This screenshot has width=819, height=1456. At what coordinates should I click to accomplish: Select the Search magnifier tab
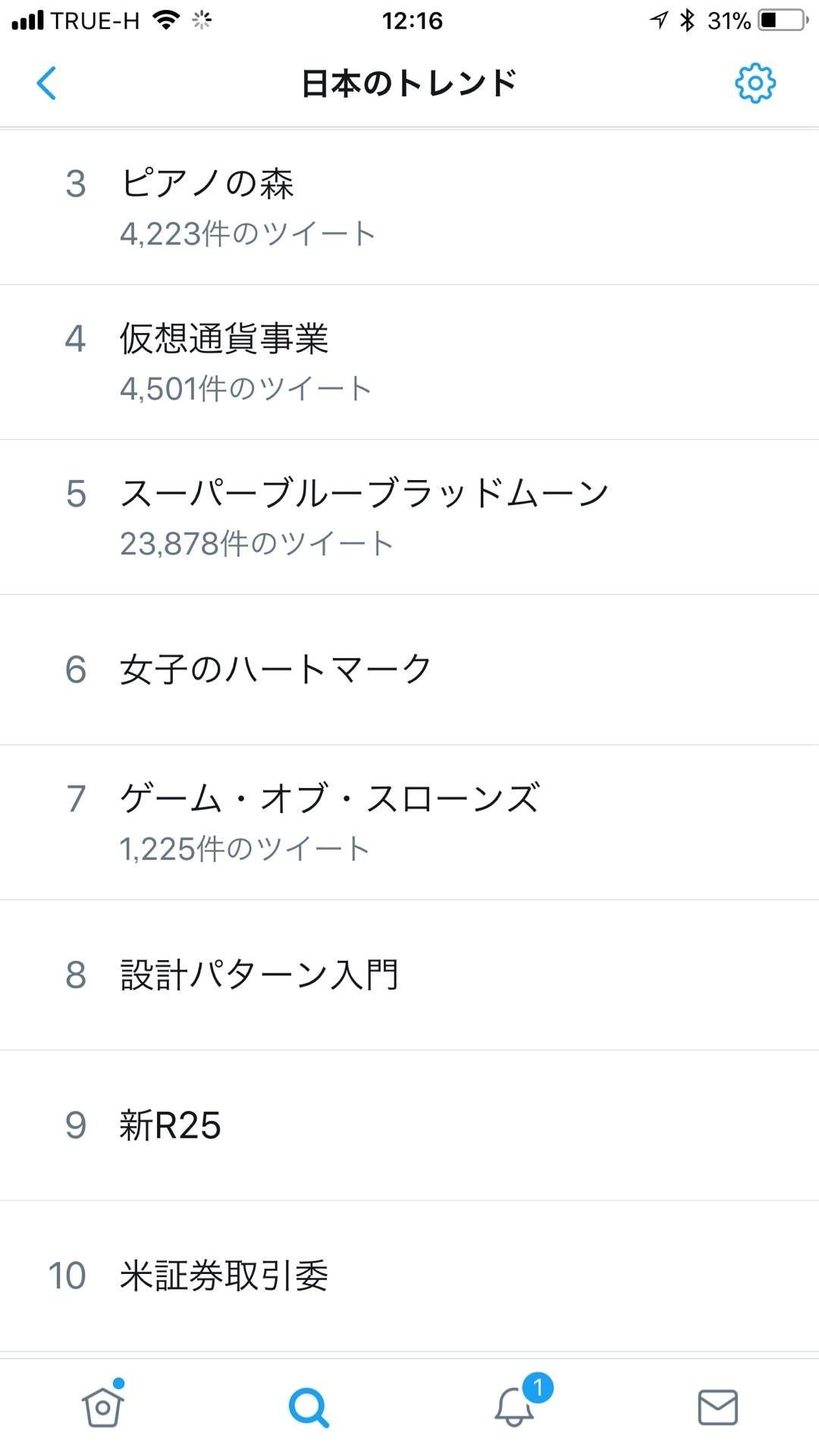pyautogui.click(x=309, y=1407)
